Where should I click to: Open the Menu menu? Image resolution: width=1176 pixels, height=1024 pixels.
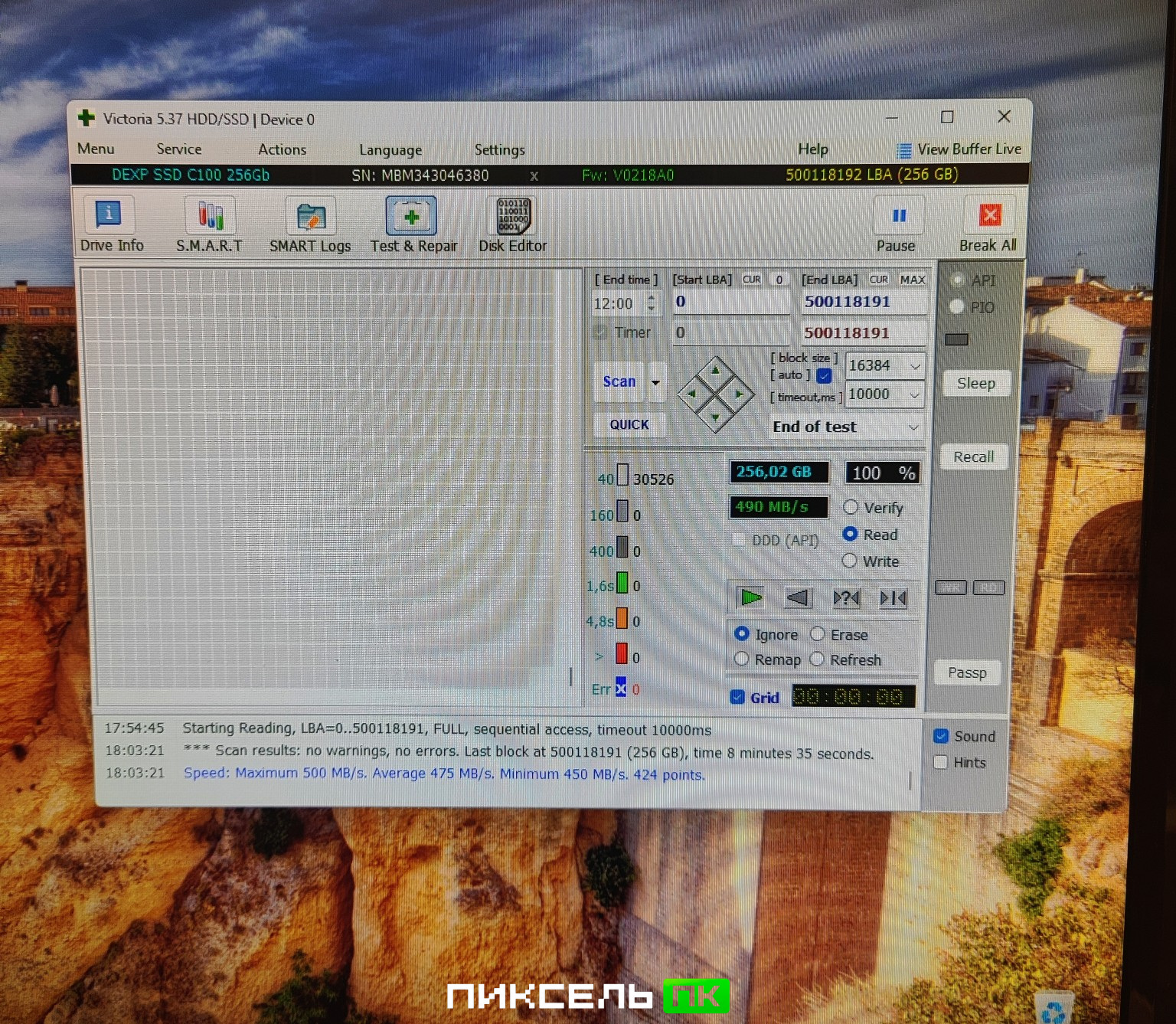pos(96,149)
